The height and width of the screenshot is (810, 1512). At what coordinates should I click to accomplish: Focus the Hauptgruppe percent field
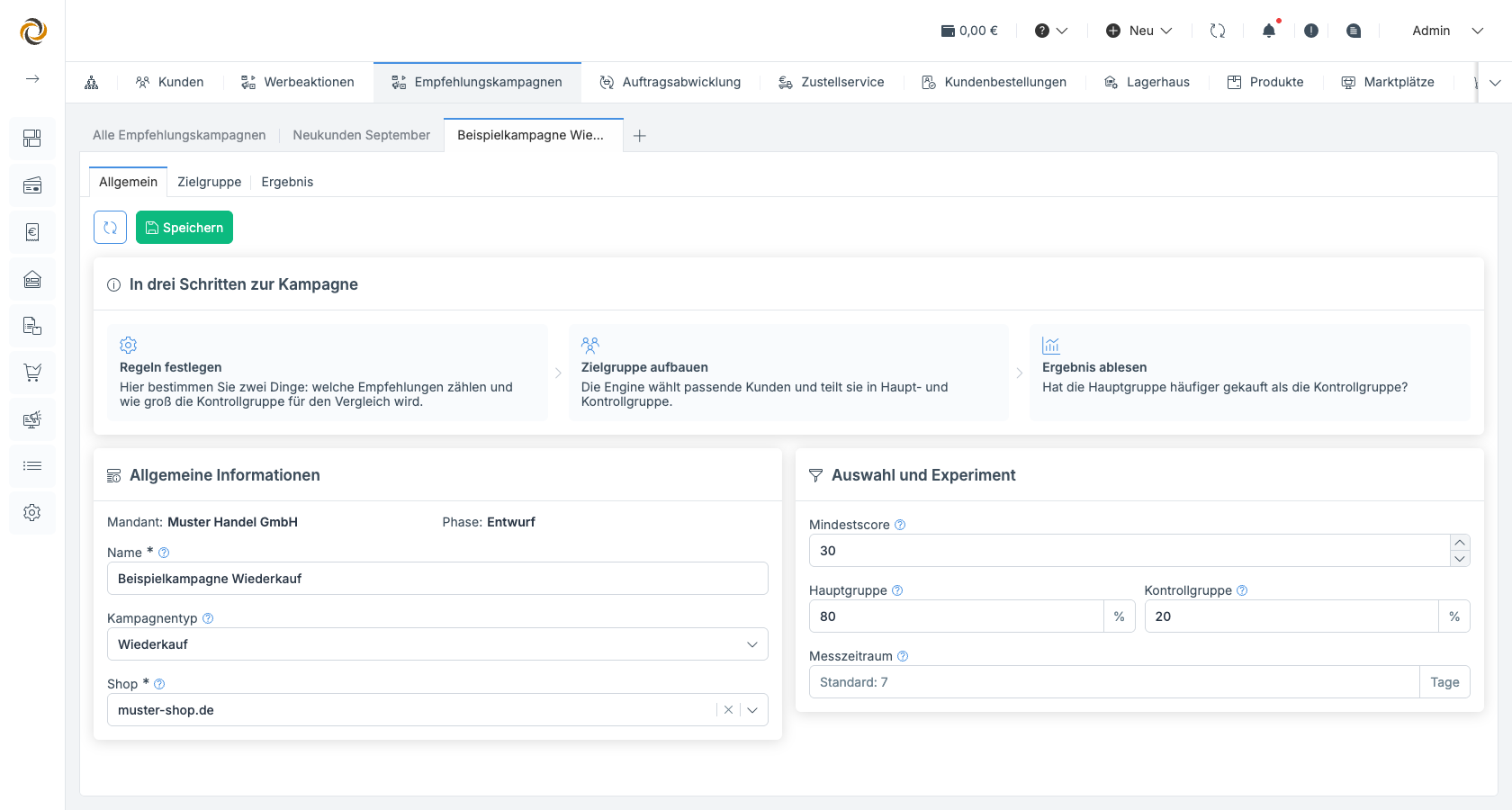tap(956, 616)
